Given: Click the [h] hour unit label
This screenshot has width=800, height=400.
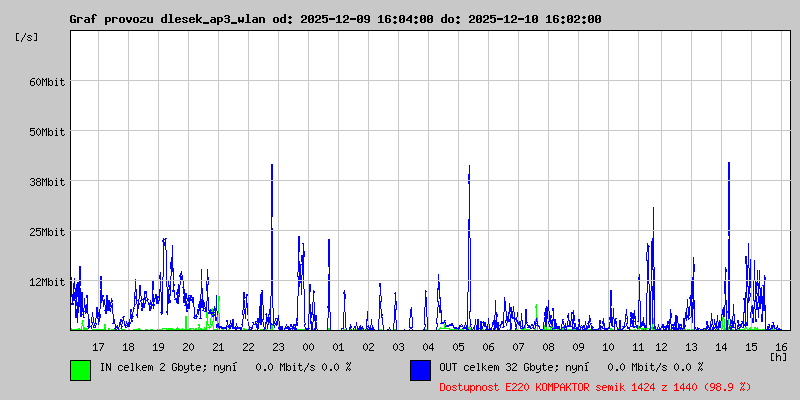Looking at the screenshot, I should pos(779,357).
